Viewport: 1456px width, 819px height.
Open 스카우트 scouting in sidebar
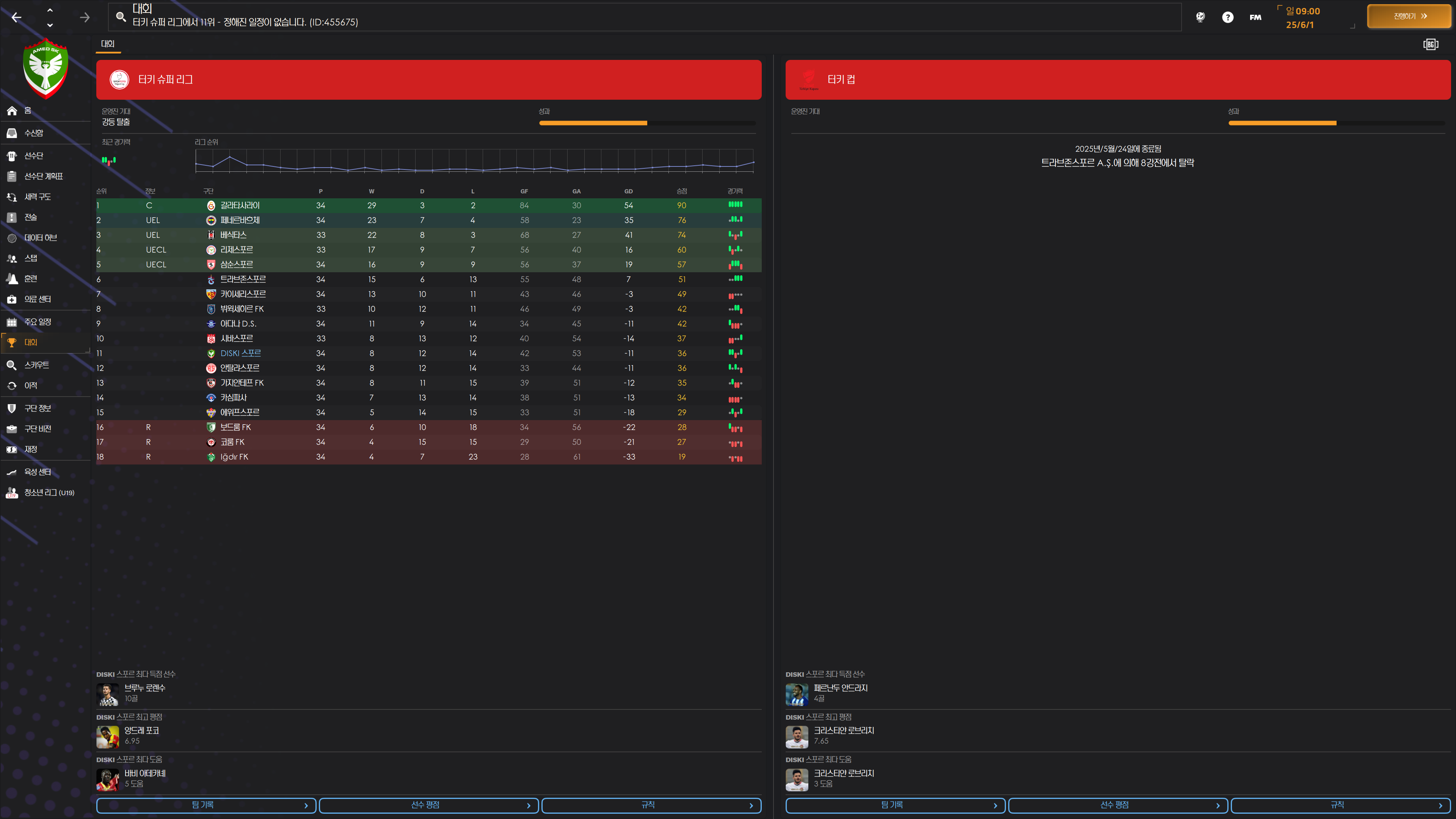36,365
